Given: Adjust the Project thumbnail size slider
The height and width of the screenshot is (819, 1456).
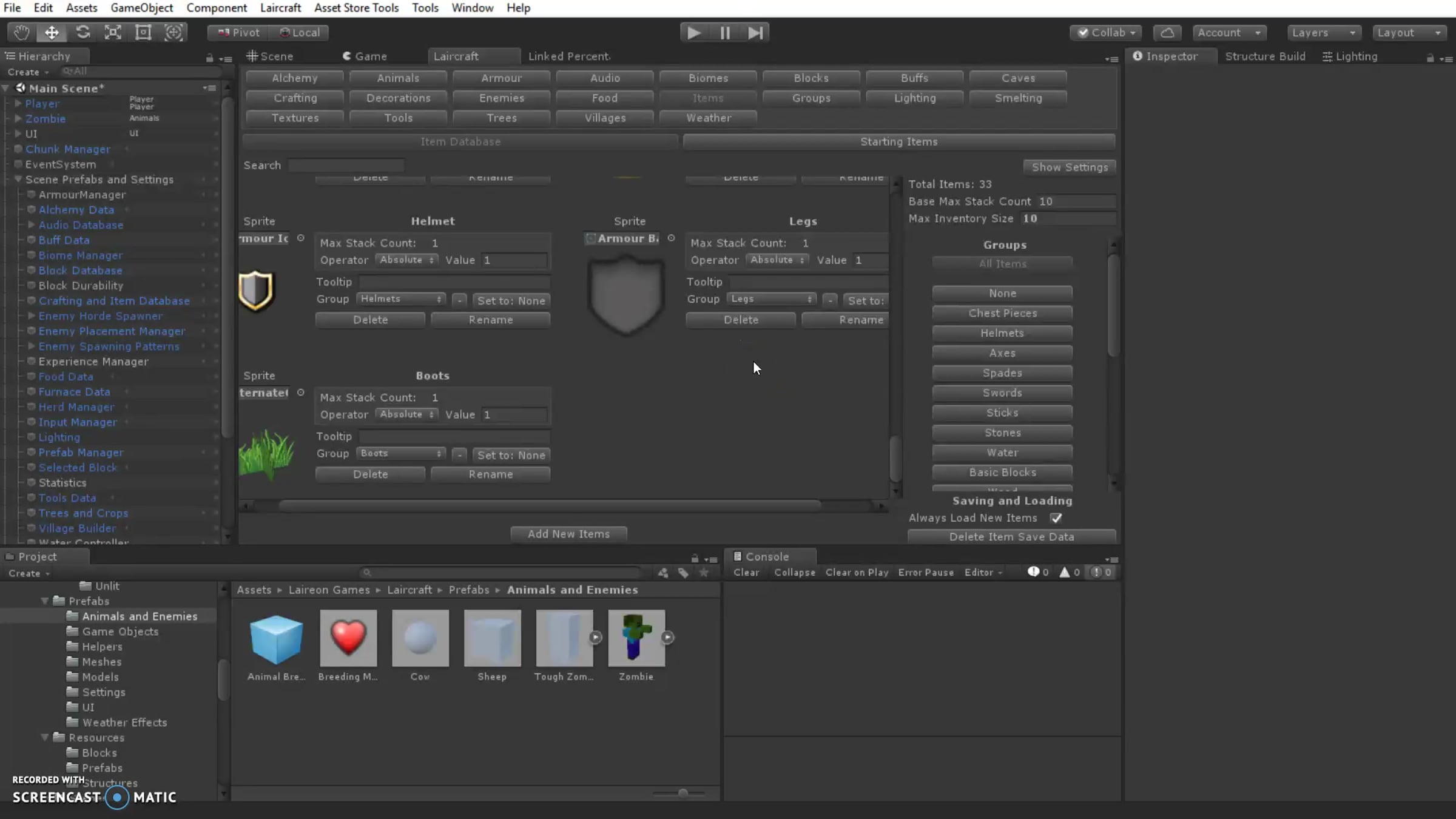Looking at the screenshot, I should point(682,793).
